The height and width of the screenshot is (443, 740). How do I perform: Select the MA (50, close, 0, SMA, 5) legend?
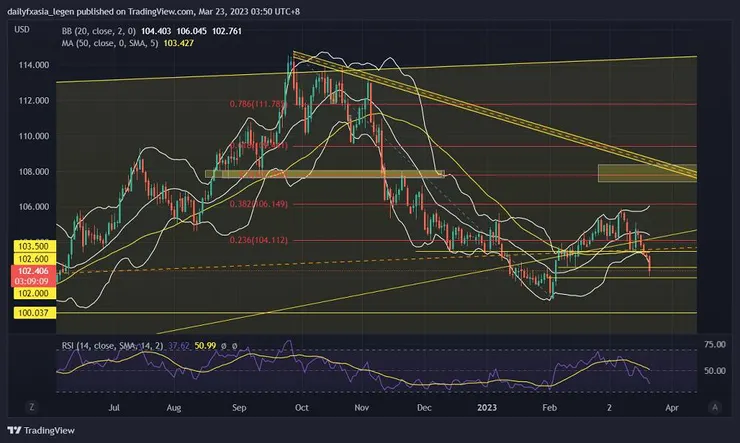109,43
